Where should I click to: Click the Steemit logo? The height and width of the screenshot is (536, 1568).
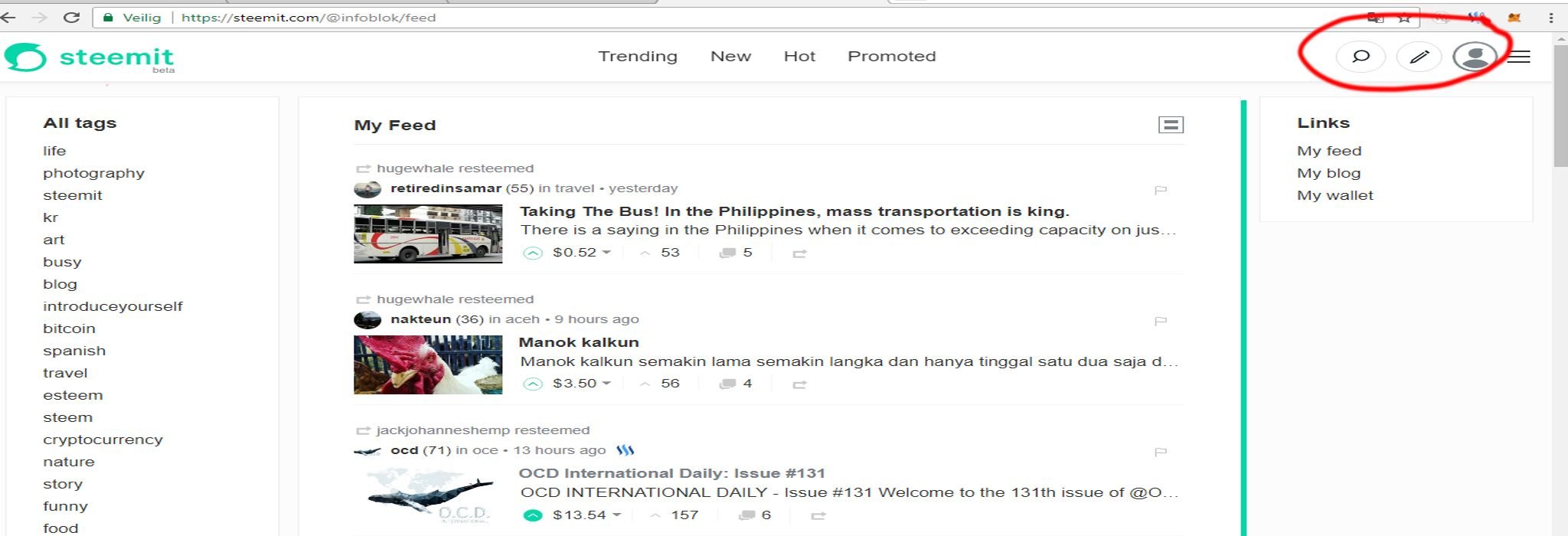pos(90,57)
